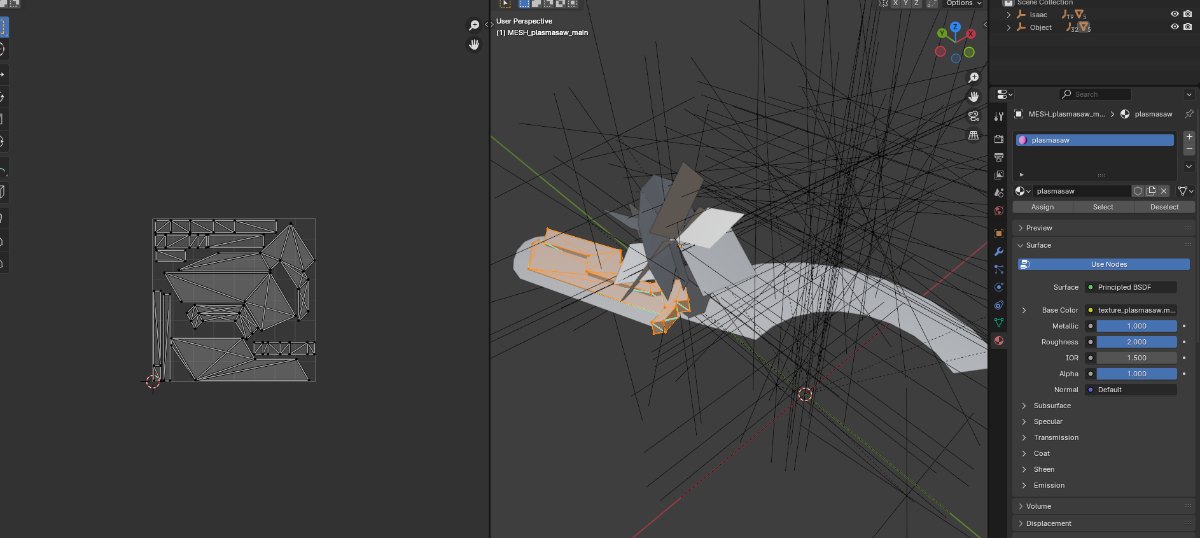Image resolution: width=1200 pixels, height=538 pixels.
Task: Add a material slot with plus button
Action: coord(1189,137)
